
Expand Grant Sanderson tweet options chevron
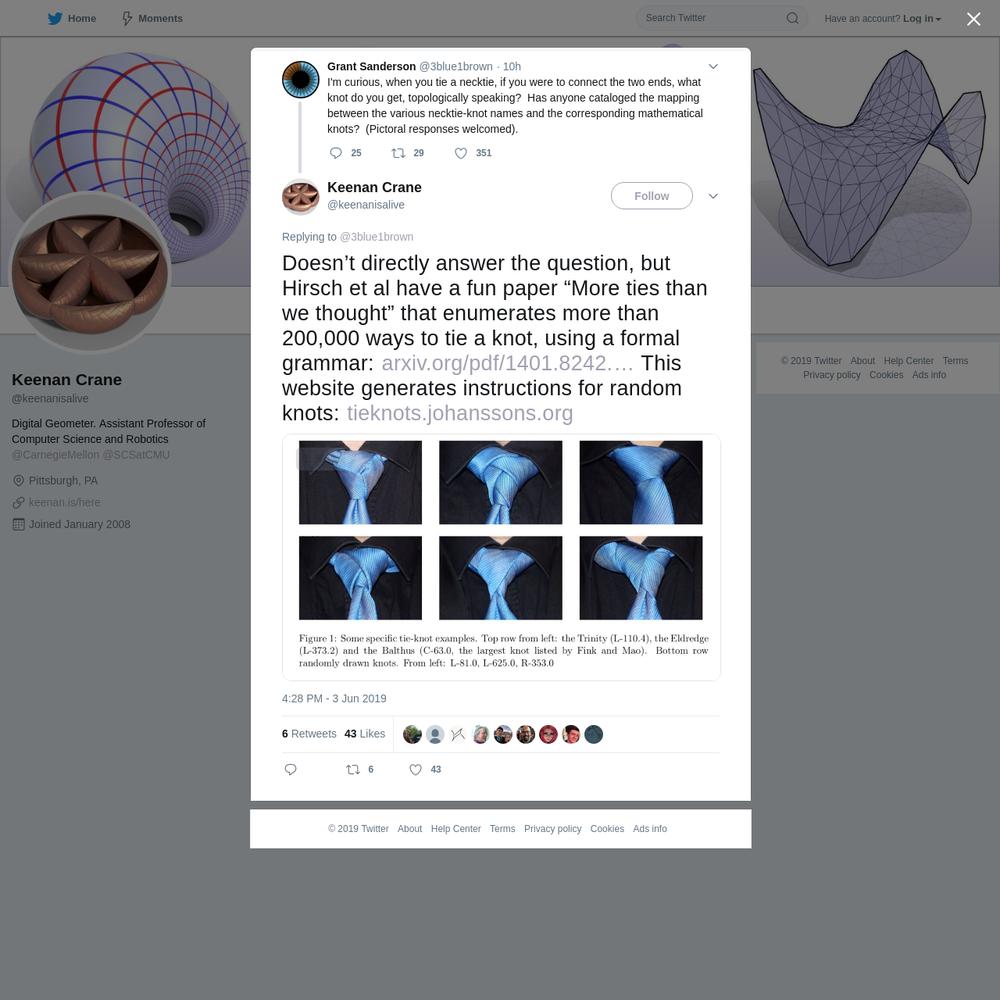pyautogui.click(x=713, y=66)
